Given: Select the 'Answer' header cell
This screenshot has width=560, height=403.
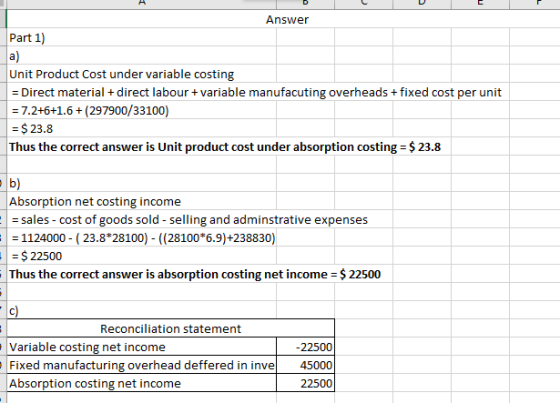Looking at the screenshot, I should click(x=287, y=19).
